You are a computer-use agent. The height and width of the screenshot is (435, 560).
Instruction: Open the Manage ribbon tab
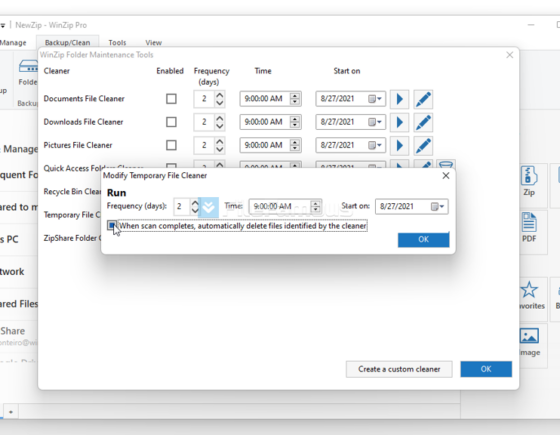13,43
